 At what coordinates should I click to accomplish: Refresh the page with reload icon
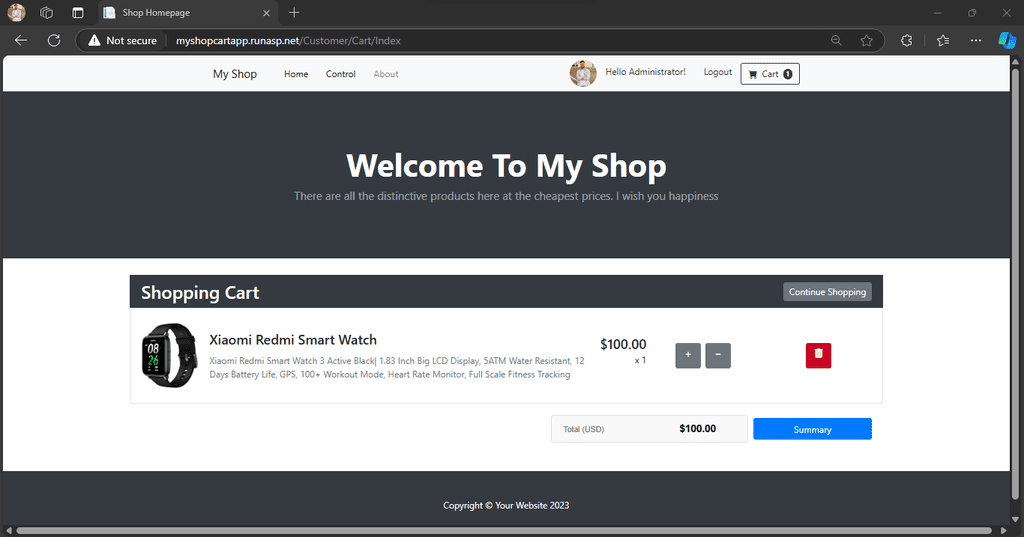point(54,41)
